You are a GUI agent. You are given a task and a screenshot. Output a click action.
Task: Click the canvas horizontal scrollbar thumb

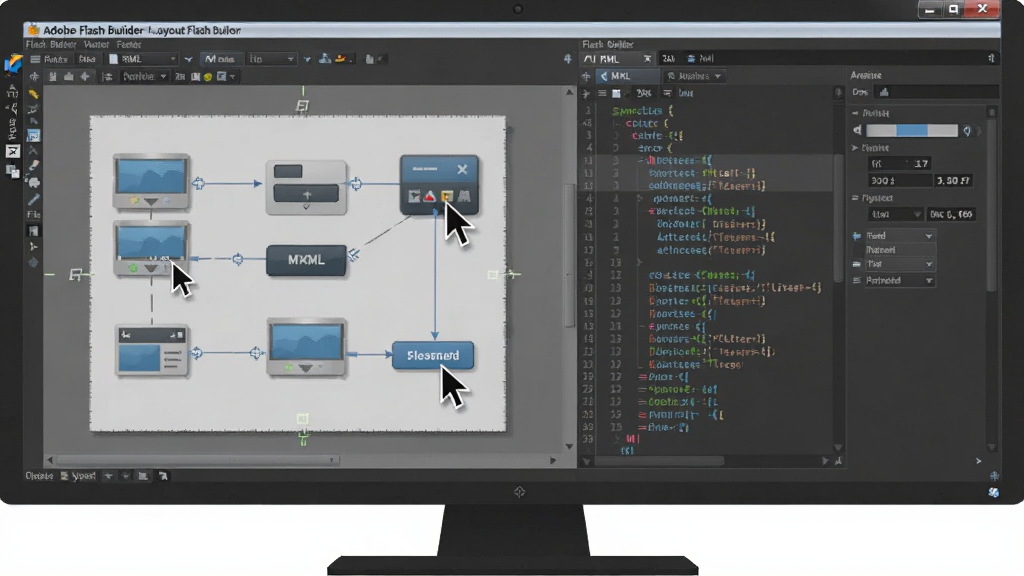pos(196,460)
